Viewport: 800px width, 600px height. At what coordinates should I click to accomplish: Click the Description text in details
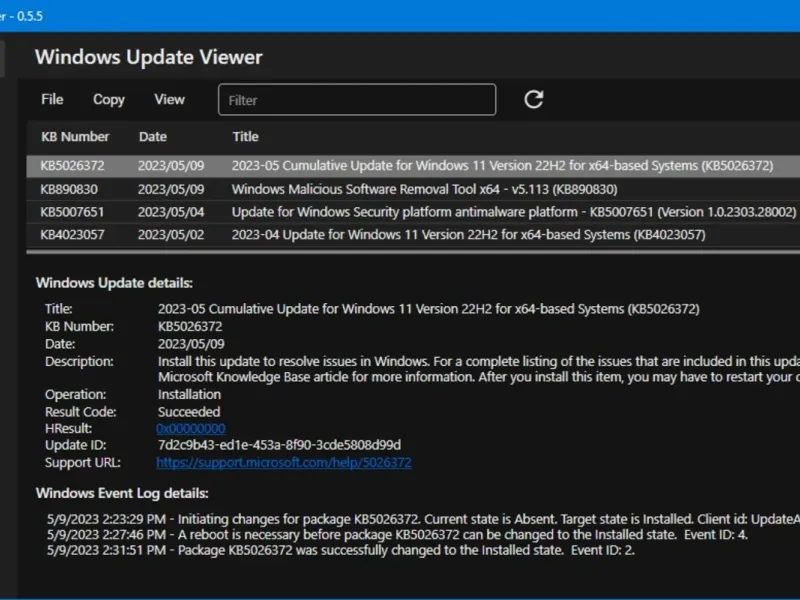[479, 369]
